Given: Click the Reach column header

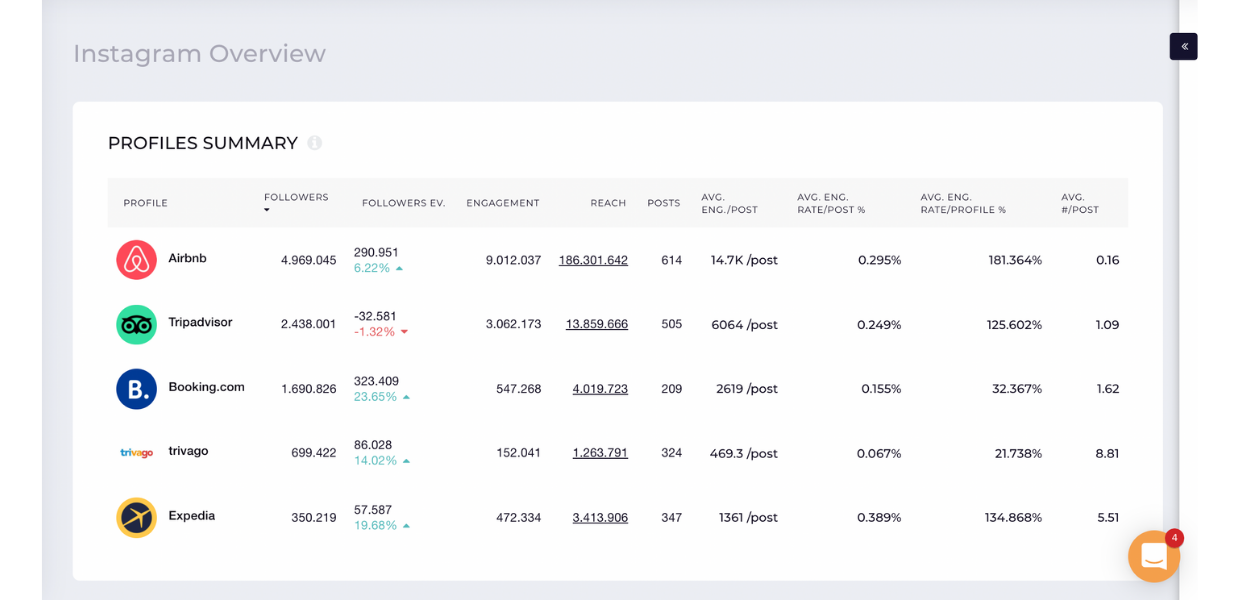Looking at the screenshot, I should [608, 203].
